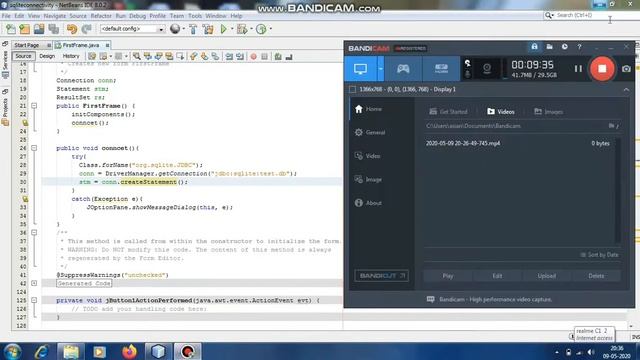Open the Tools menu
Screen dimensions: 640x360
pos(195,16)
